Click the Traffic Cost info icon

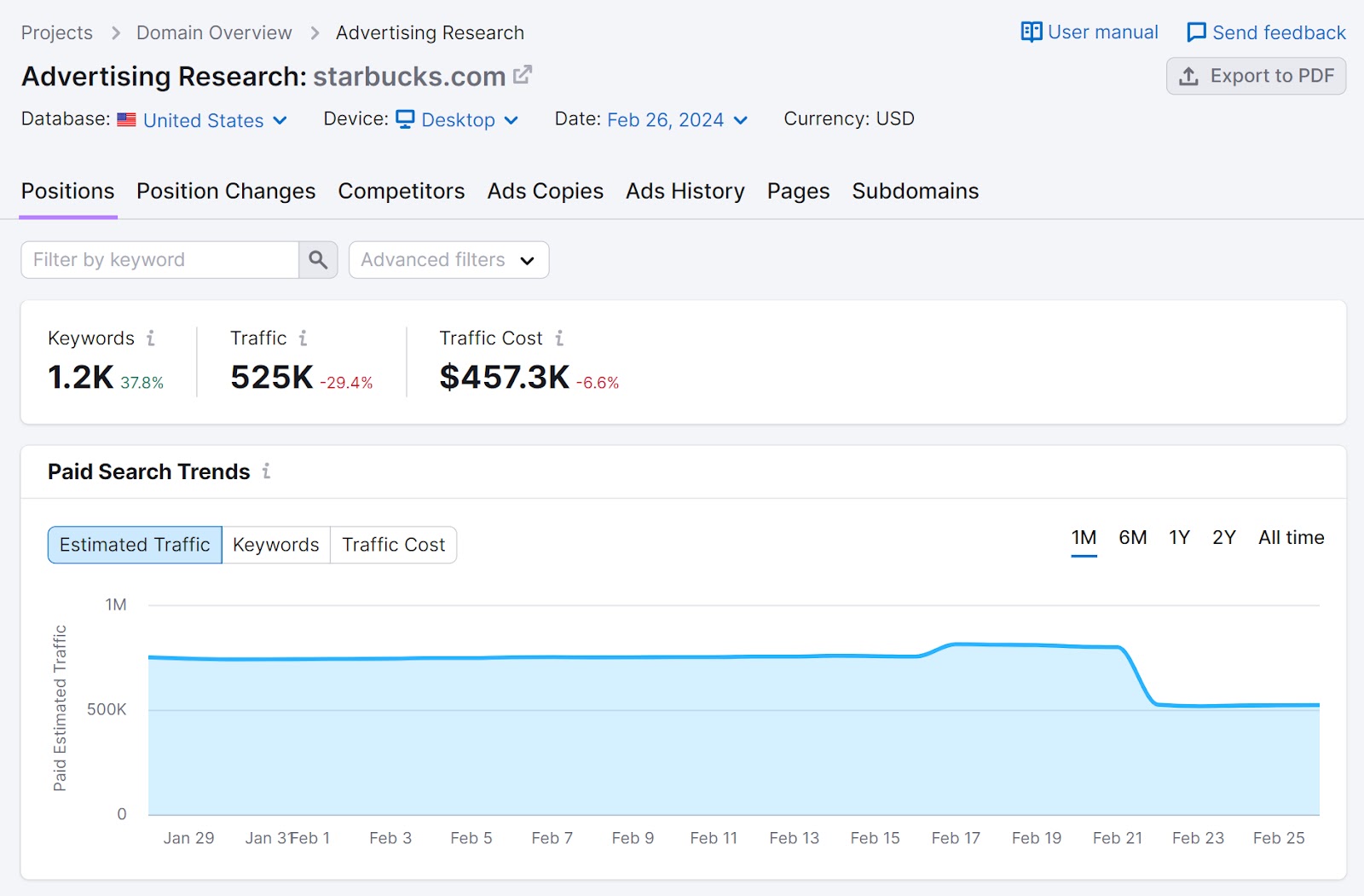click(559, 338)
